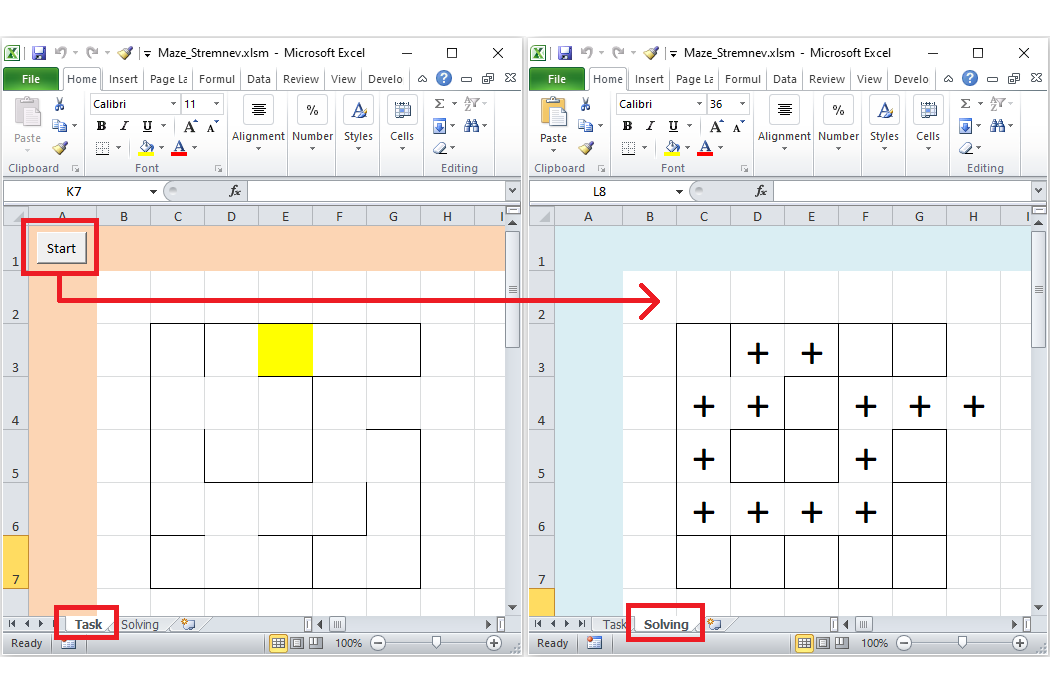Open Insert ribbon tab in left window
The image size is (1050, 696).
point(123,79)
